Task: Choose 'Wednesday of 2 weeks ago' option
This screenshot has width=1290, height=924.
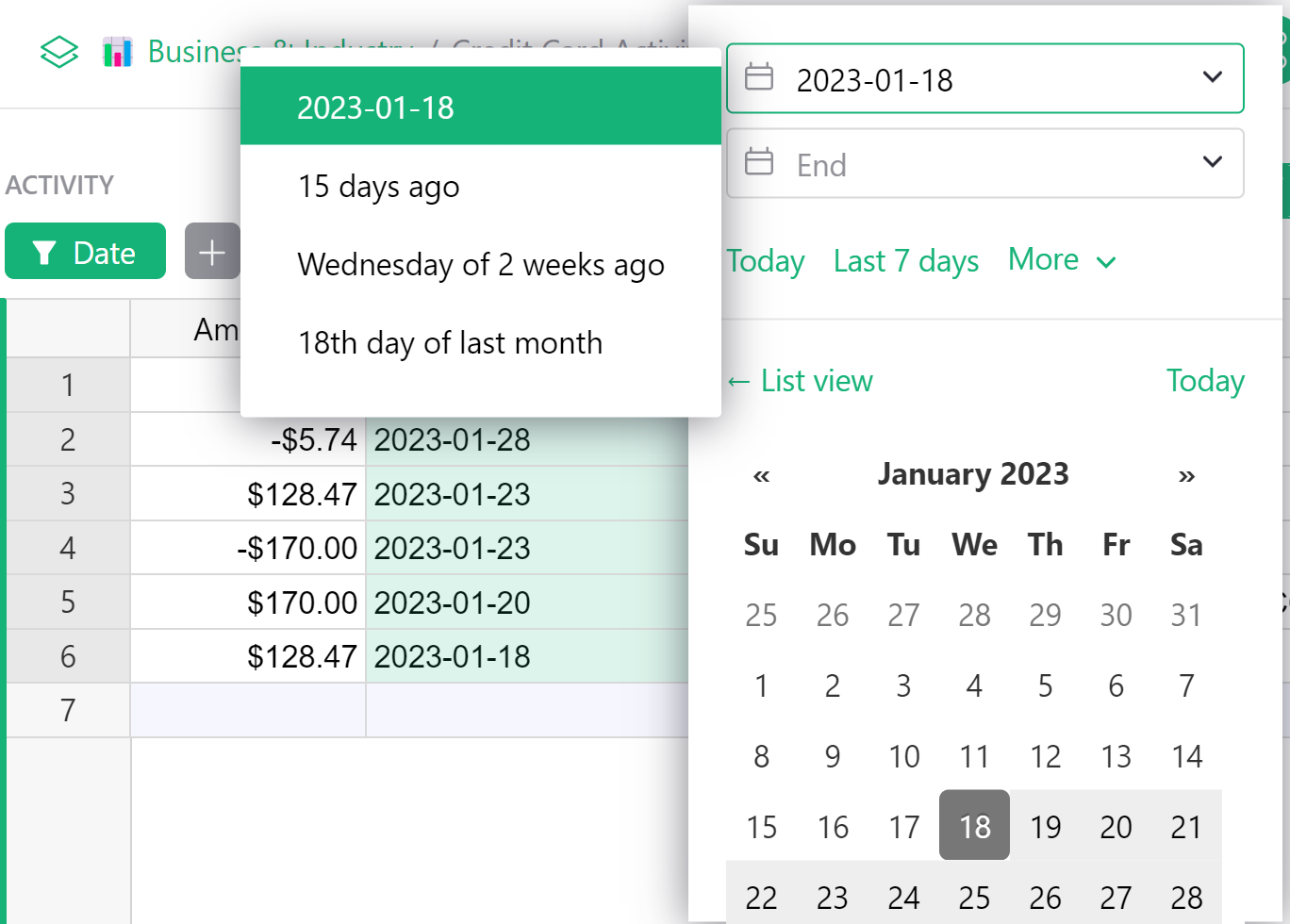Action: [481, 265]
